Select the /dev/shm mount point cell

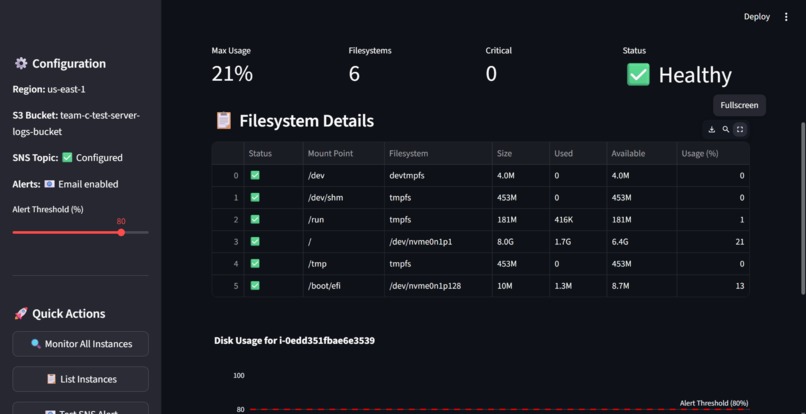coord(343,197)
